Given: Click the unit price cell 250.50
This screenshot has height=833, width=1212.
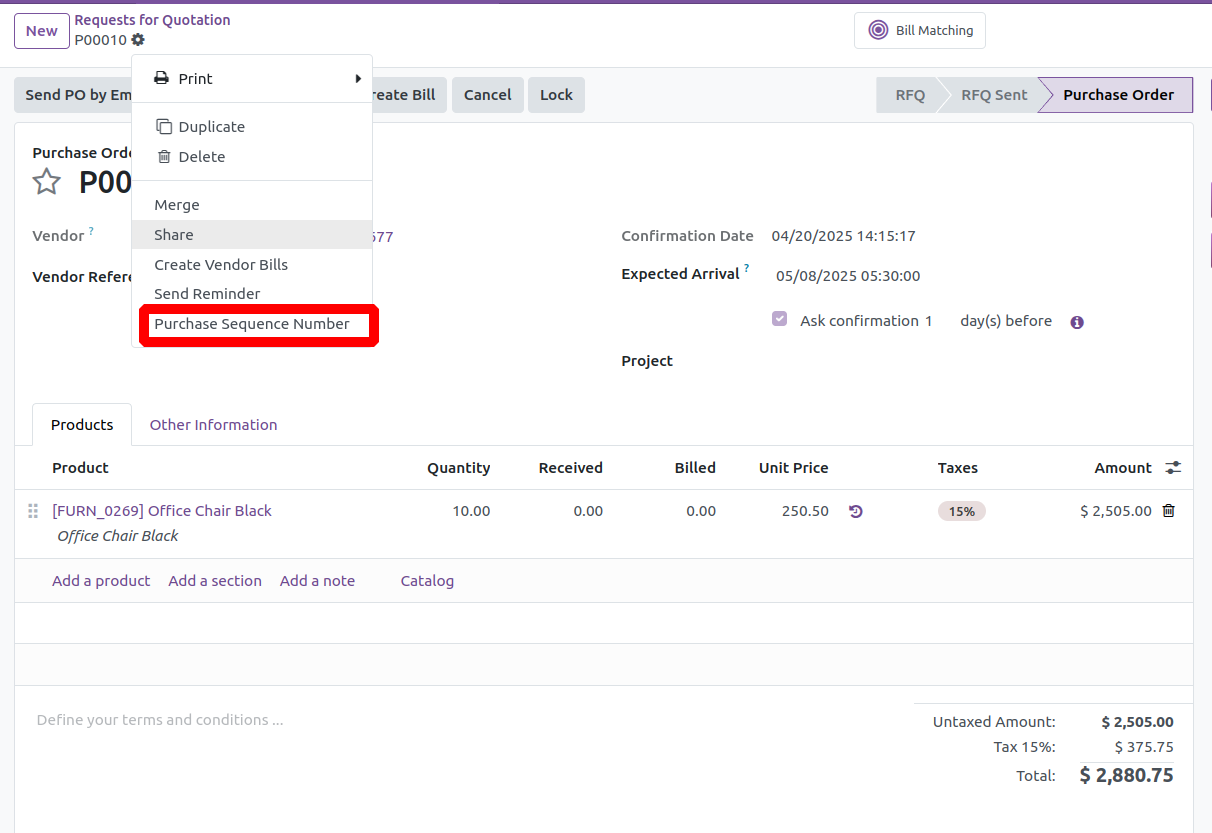Looking at the screenshot, I should tap(805, 511).
